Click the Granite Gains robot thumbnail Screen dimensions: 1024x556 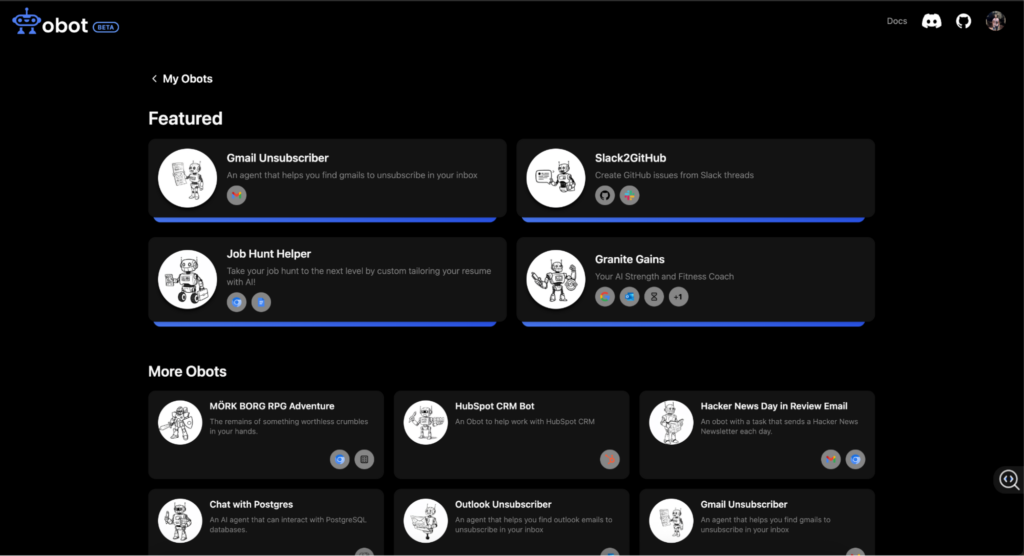pyautogui.click(x=556, y=280)
